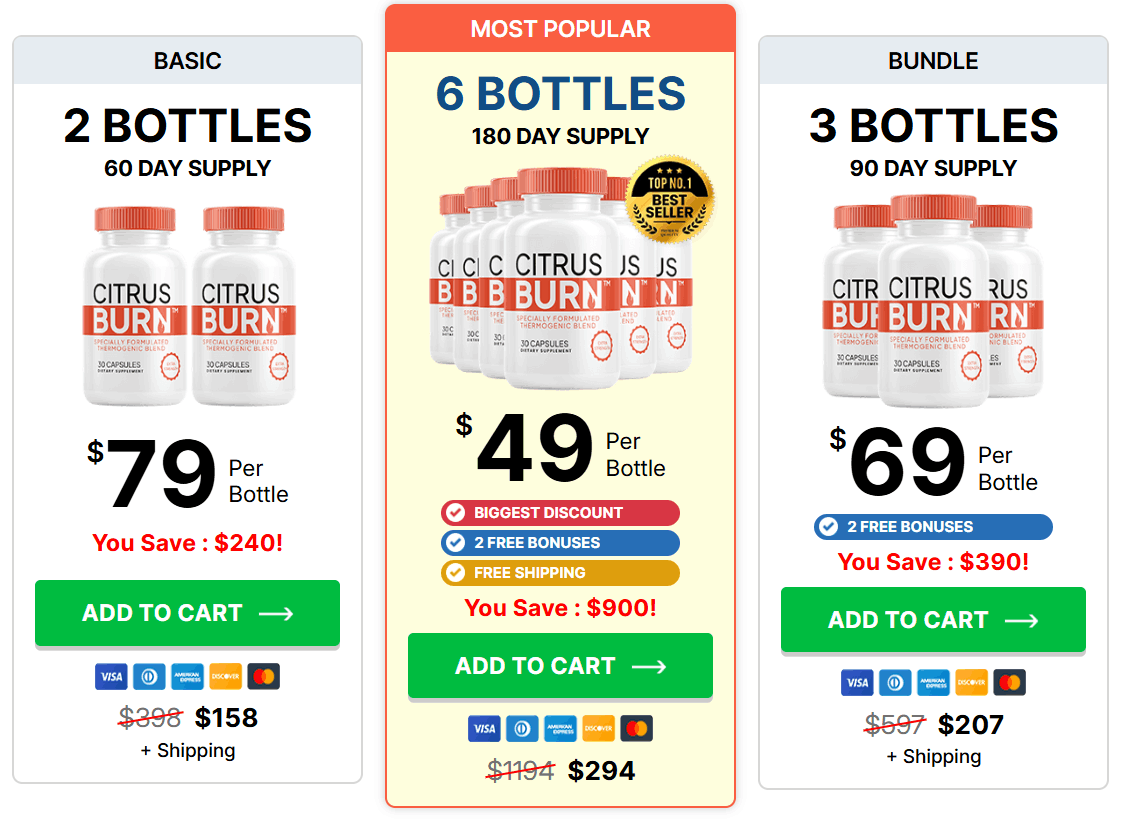The height and width of the screenshot is (835, 1121).
Task: Click the BUNDLE plan header
Action: tap(932, 61)
